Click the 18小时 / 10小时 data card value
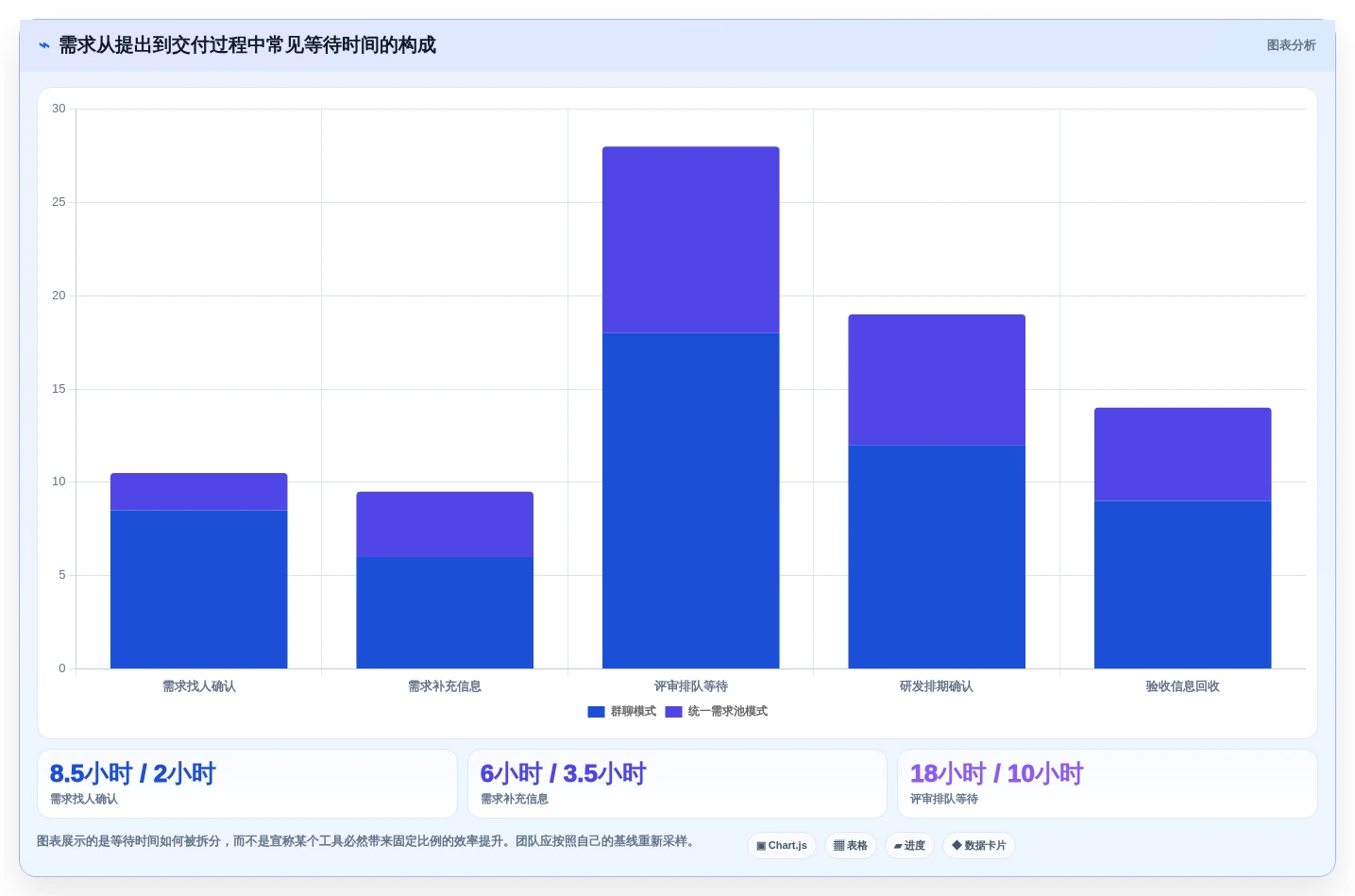1355x896 pixels. pos(997,774)
